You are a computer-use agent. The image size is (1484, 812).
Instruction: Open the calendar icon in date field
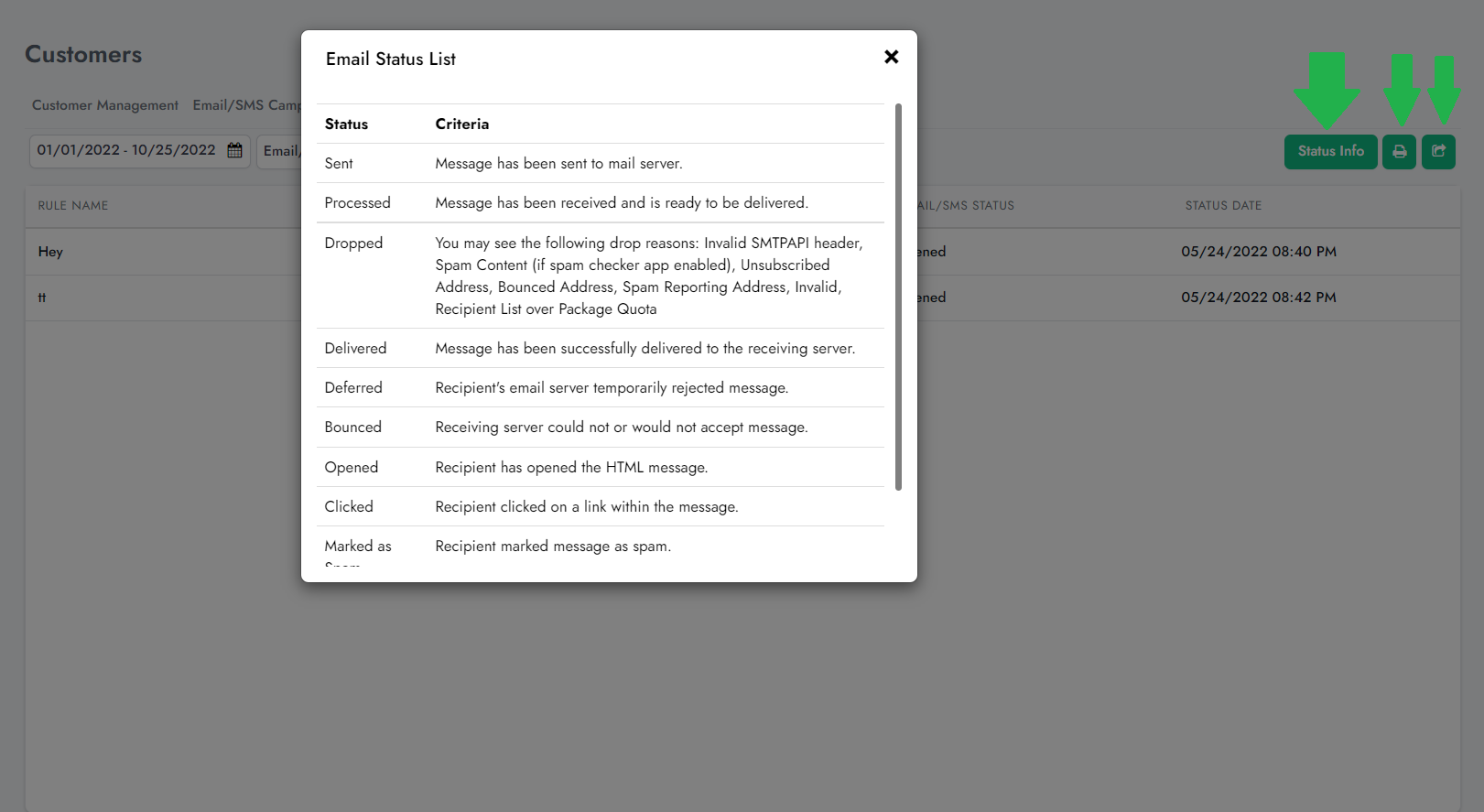(x=235, y=151)
